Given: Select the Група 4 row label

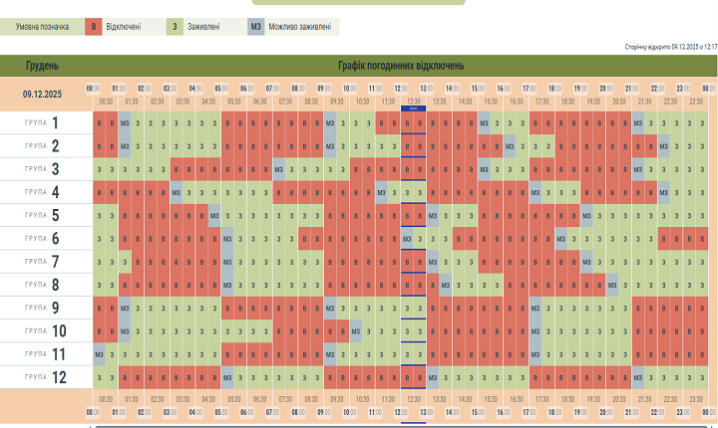Looking at the screenshot, I should 43,192.
